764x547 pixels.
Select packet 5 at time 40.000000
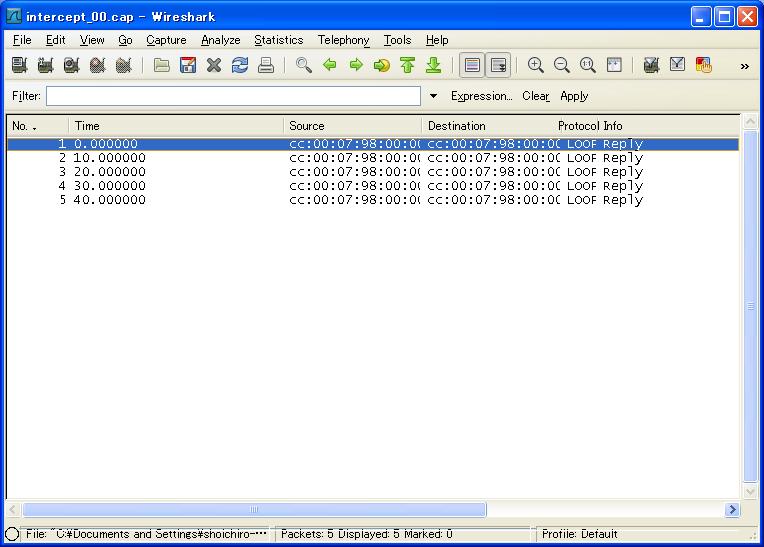tap(373, 200)
